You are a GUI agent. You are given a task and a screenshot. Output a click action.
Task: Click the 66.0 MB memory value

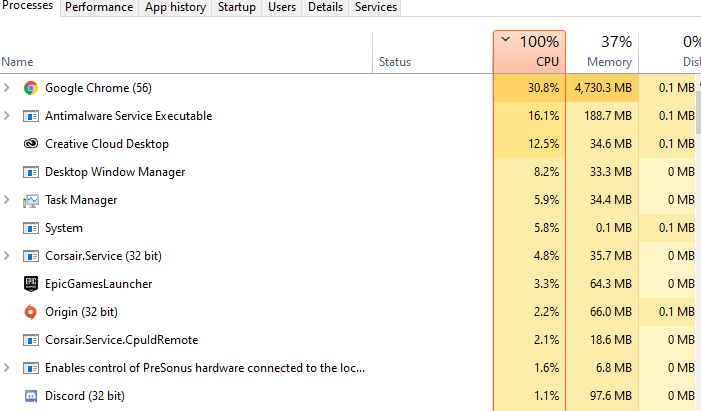[611, 312]
